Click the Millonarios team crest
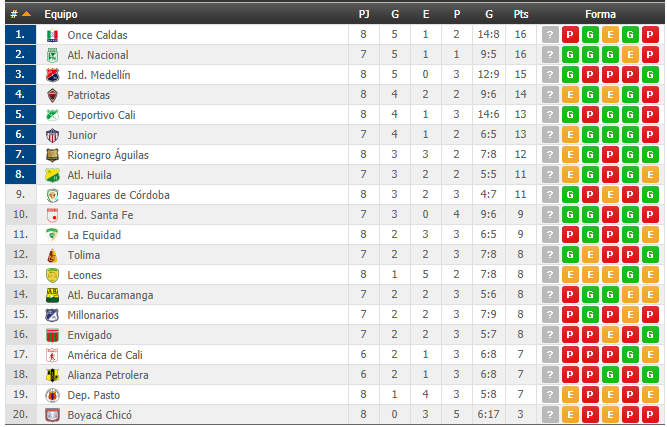 (x=52, y=315)
